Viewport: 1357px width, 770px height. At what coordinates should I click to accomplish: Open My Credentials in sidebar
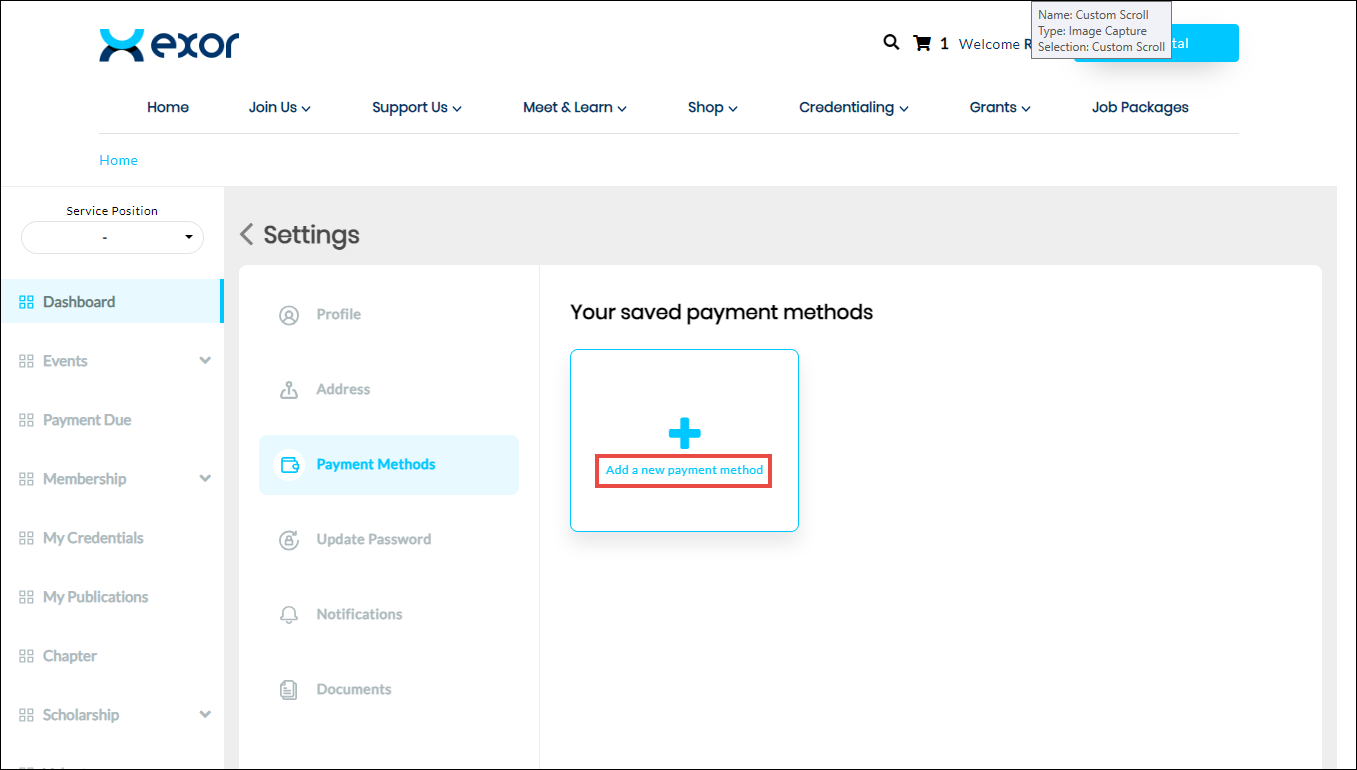[93, 538]
